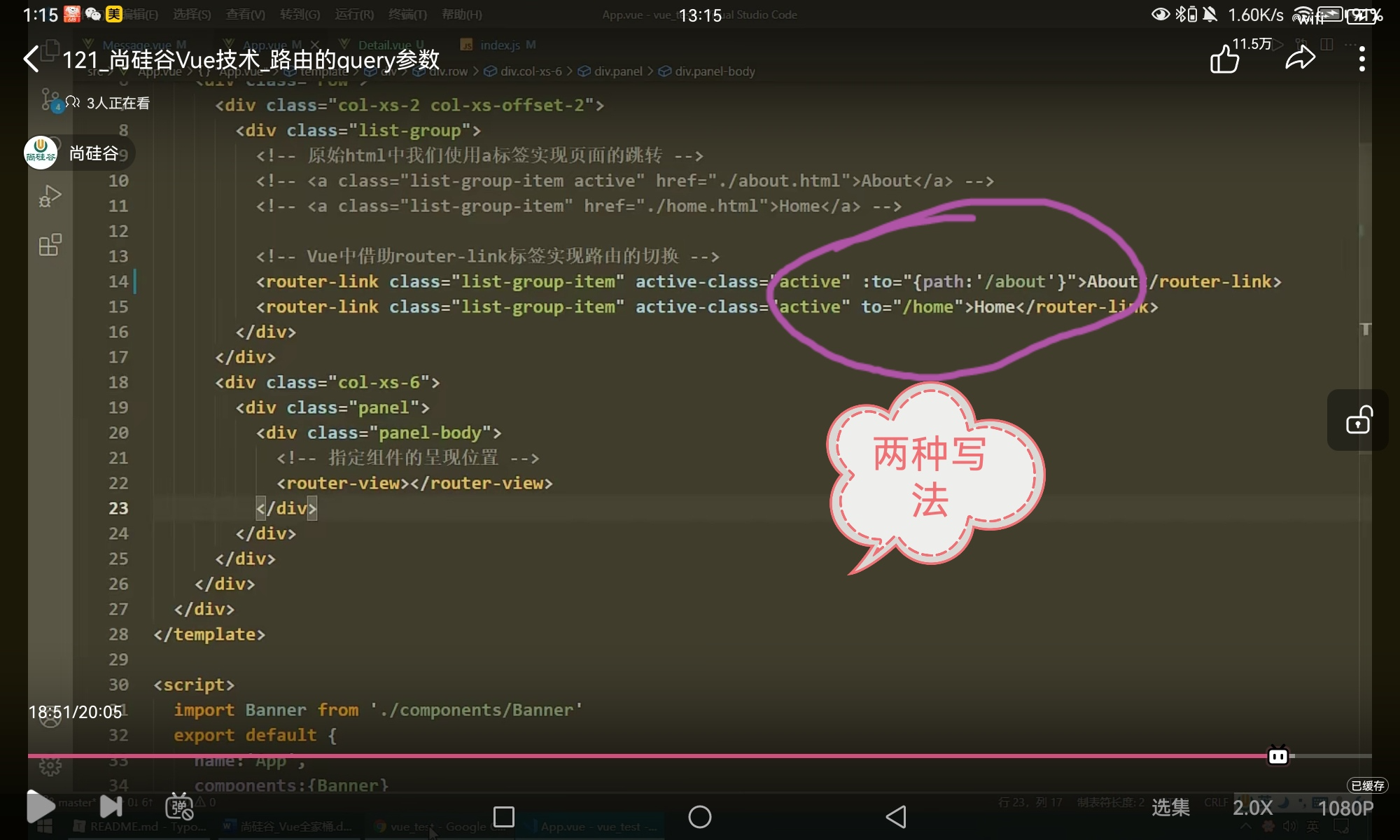
Task: Open the VS Code extensions sidebar icon
Action: click(x=50, y=245)
